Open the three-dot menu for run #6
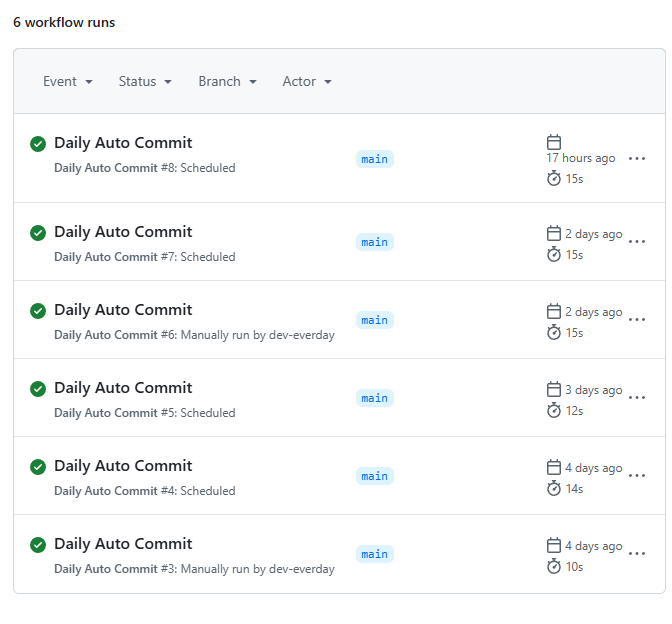The image size is (672, 624). 637,320
